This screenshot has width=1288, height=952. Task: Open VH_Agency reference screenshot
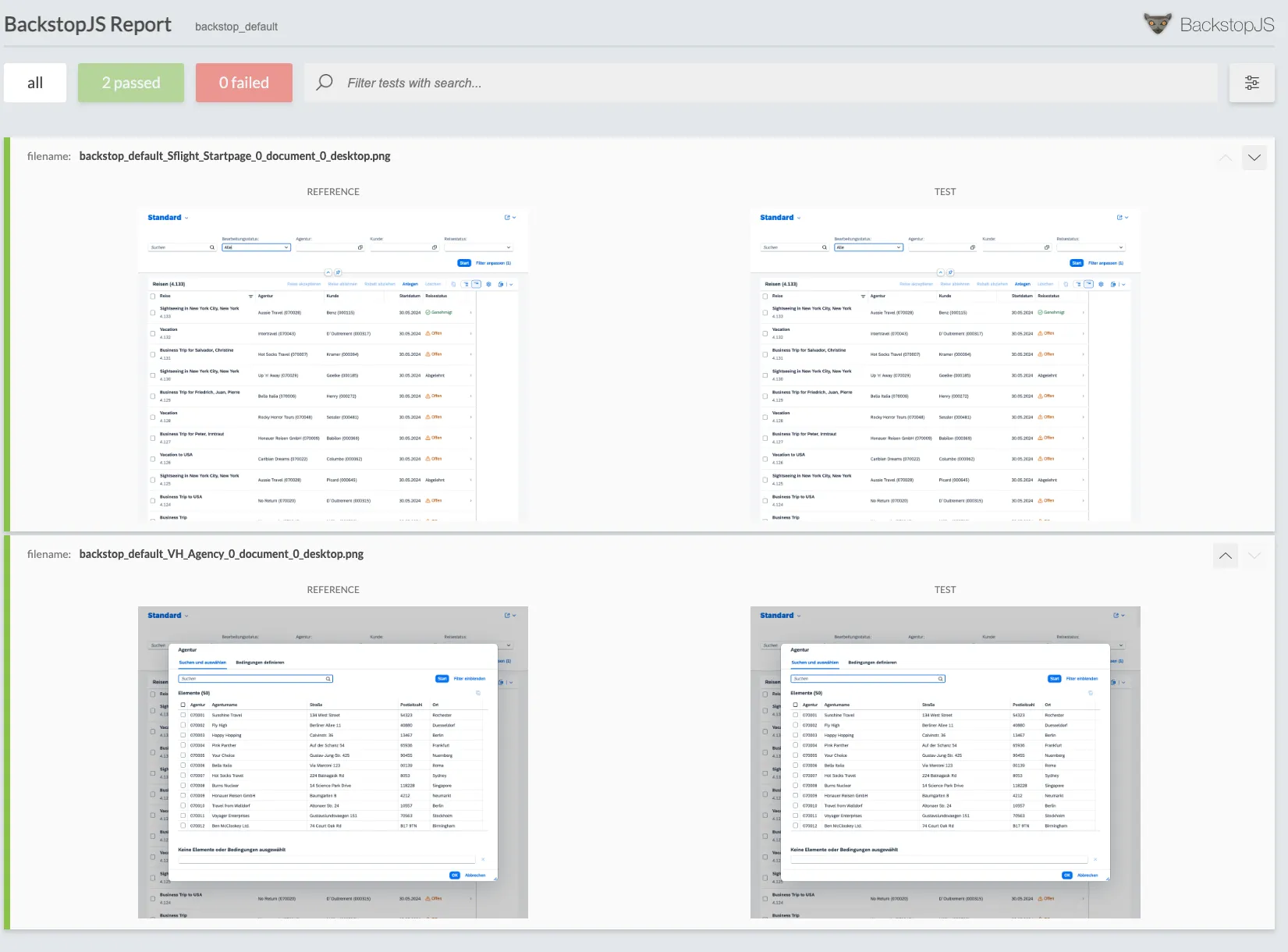click(x=333, y=762)
